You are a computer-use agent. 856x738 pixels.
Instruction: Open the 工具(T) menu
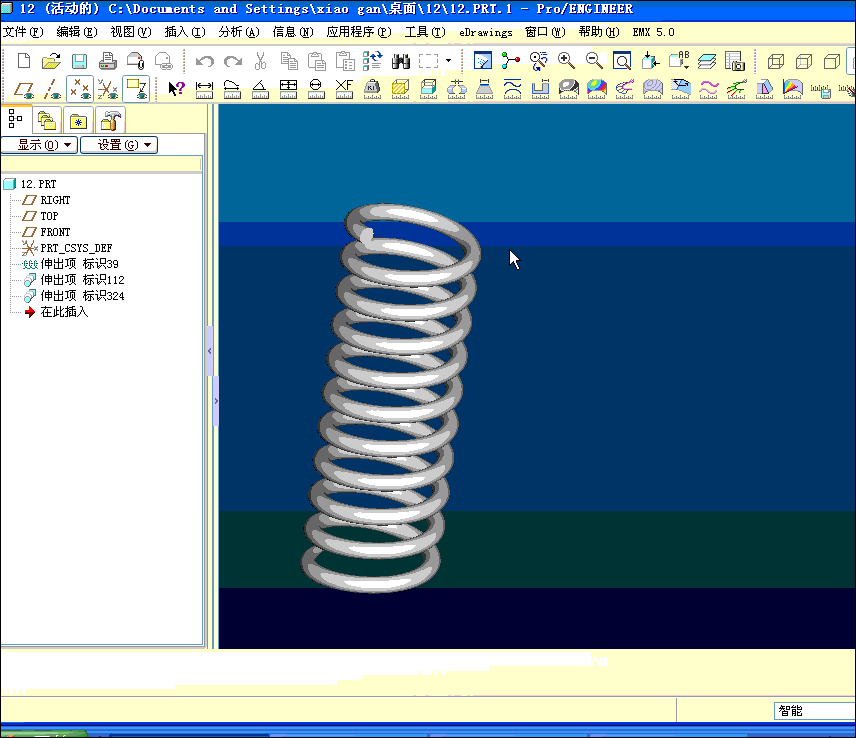point(425,32)
